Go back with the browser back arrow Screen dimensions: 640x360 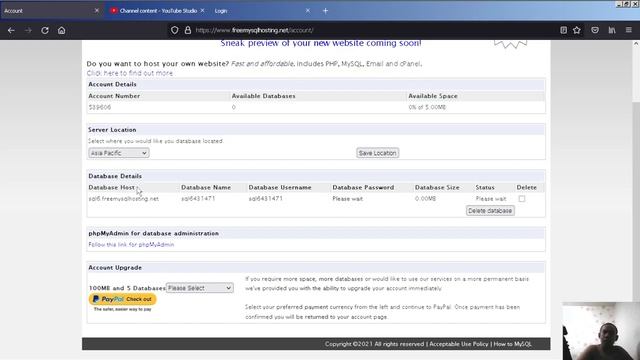tap(11, 30)
